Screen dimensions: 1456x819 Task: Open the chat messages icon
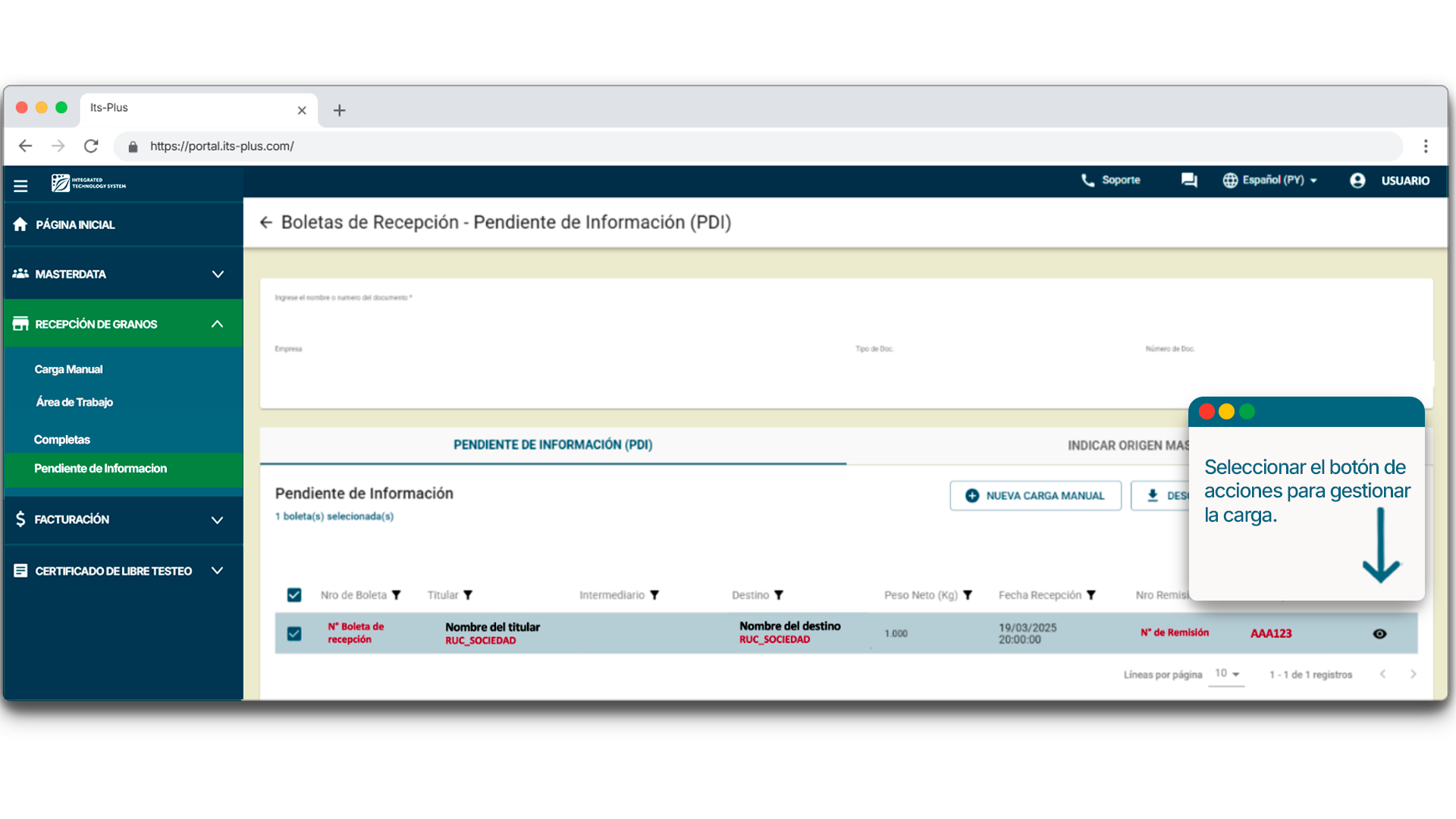click(x=1188, y=180)
